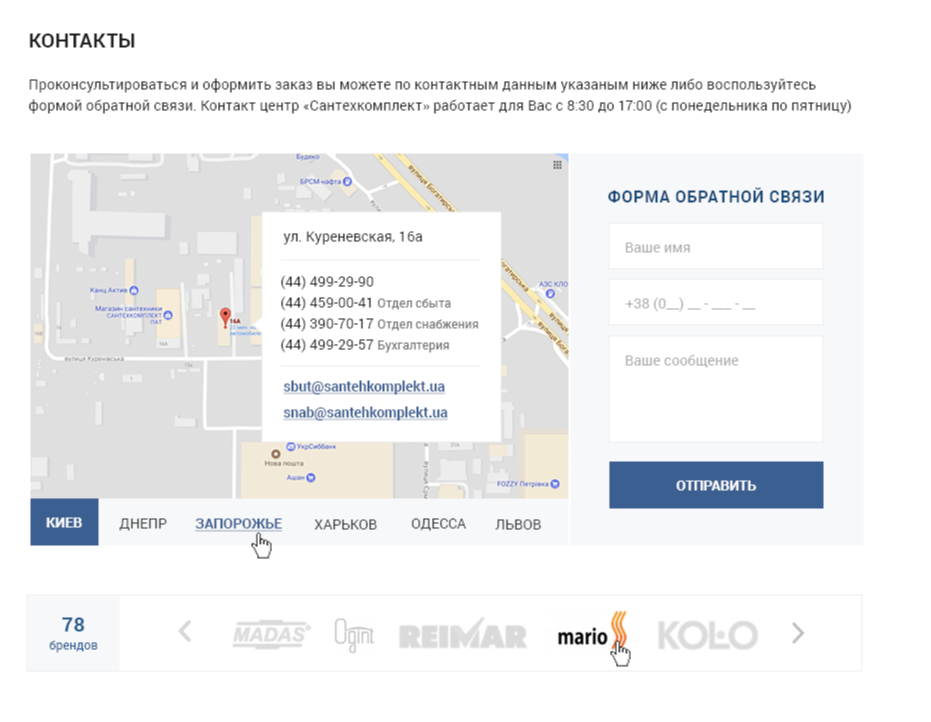The width and height of the screenshot is (931, 722).
Task: Click the red location pin on the map
Action: pos(225,317)
